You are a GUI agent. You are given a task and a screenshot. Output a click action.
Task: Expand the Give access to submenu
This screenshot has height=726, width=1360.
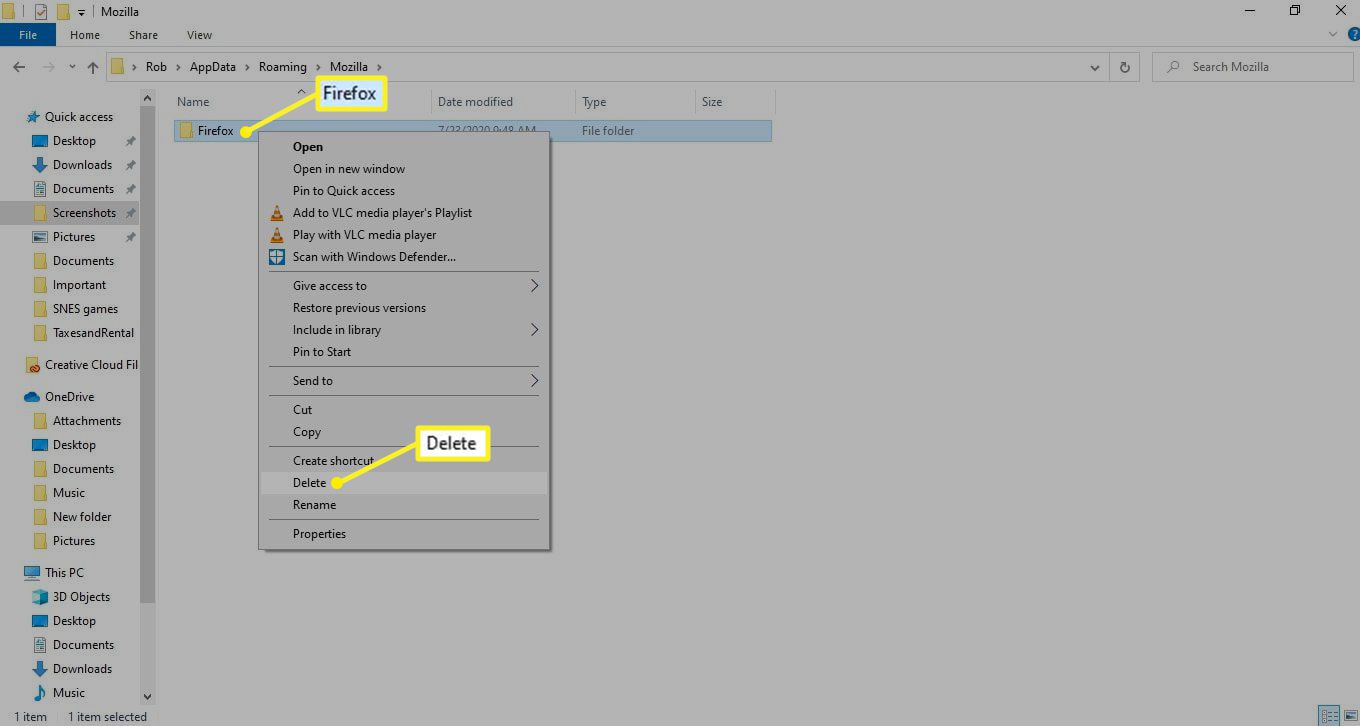404,286
